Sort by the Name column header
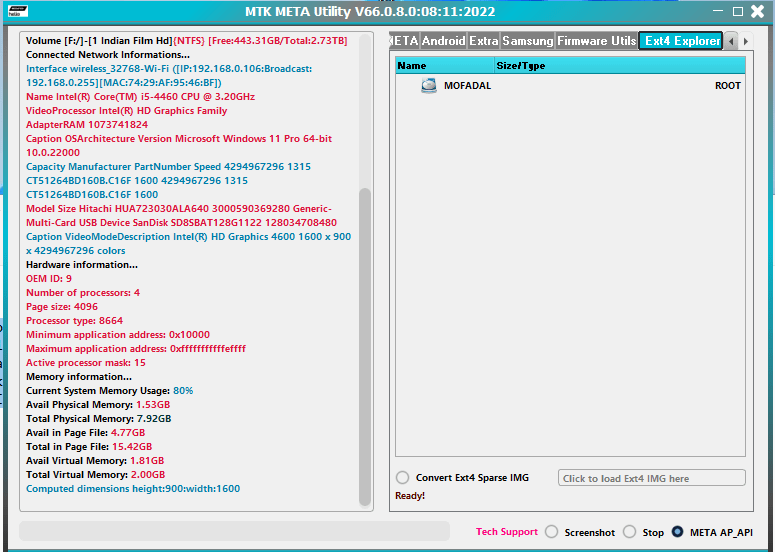Image resolution: width=775 pixels, height=552 pixels. click(445, 65)
